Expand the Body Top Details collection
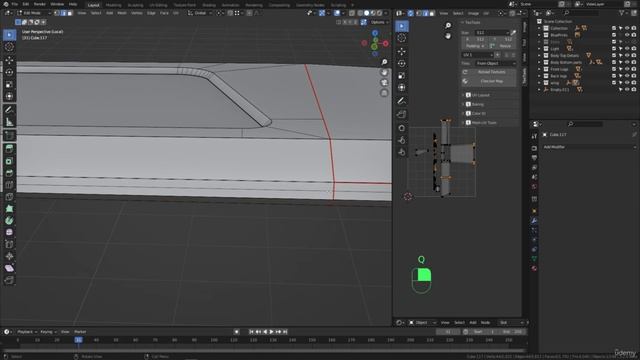The height and width of the screenshot is (360, 640). point(539,56)
